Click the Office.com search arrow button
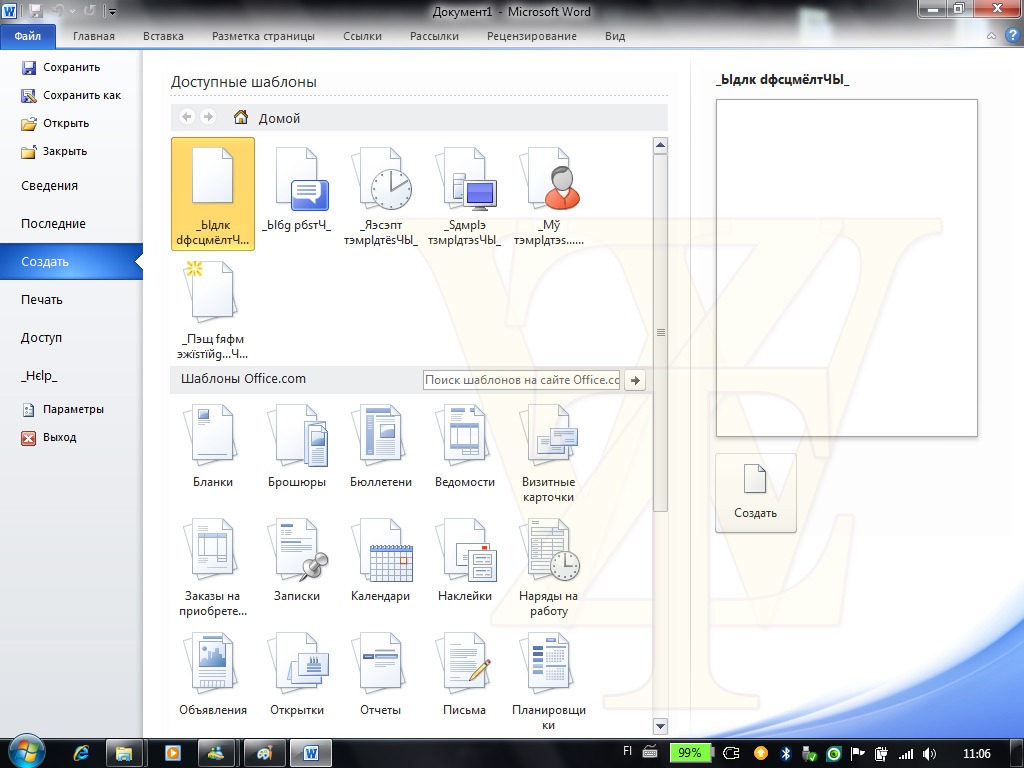 pyautogui.click(x=634, y=380)
